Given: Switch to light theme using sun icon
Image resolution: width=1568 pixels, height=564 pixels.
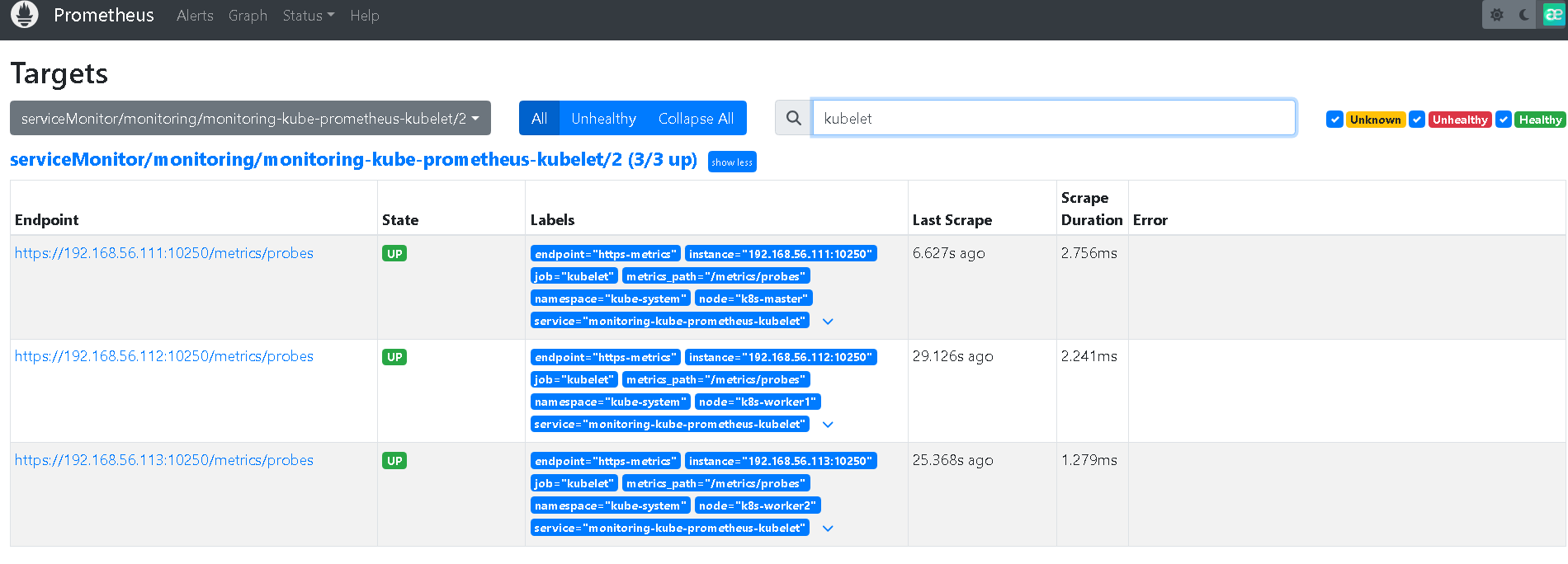Looking at the screenshot, I should coord(1496,15).
